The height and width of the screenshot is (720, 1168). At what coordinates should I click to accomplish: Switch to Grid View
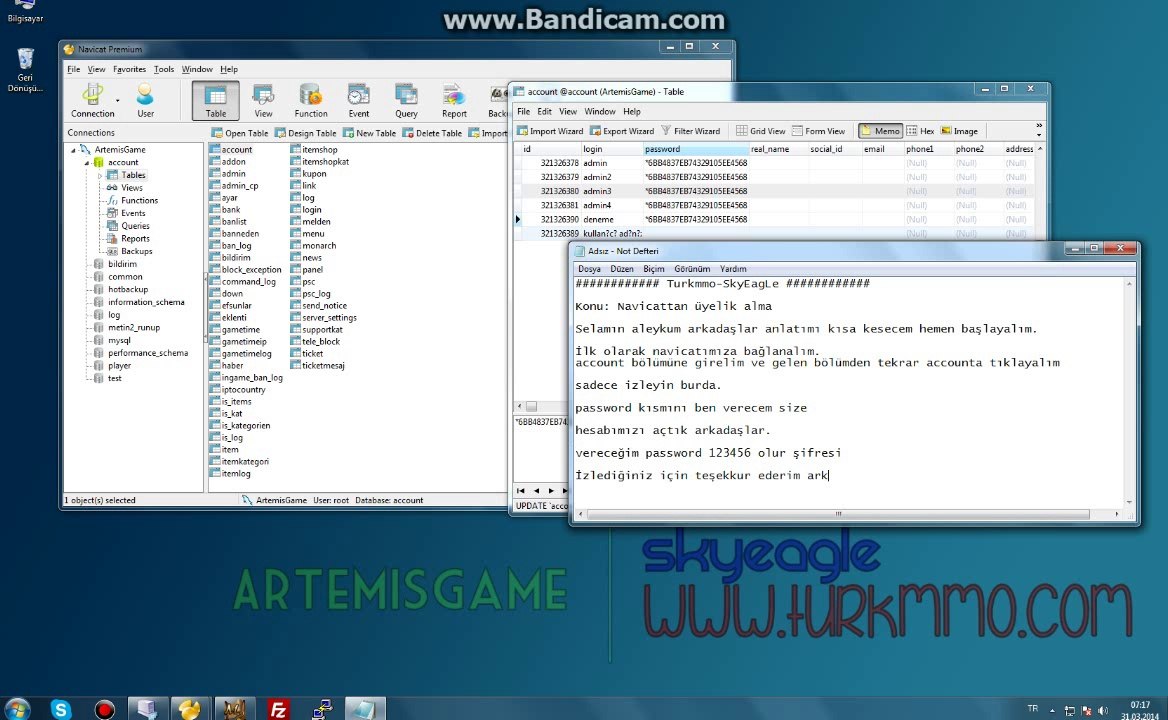pos(761,131)
